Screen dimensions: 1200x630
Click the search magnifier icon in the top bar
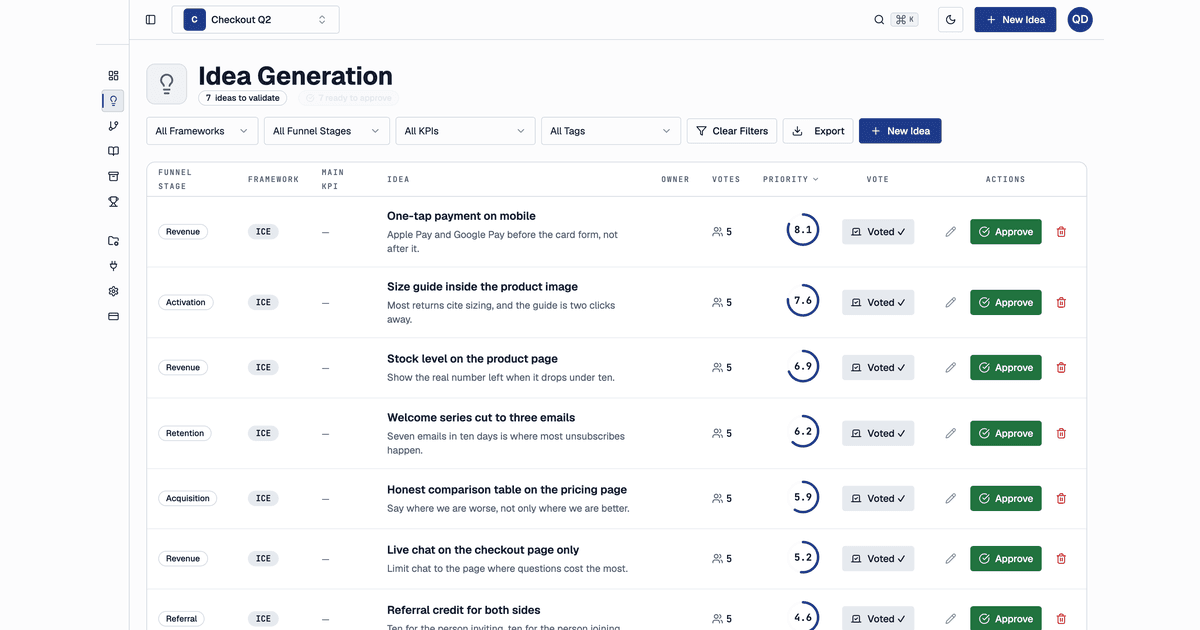pyautogui.click(x=879, y=19)
